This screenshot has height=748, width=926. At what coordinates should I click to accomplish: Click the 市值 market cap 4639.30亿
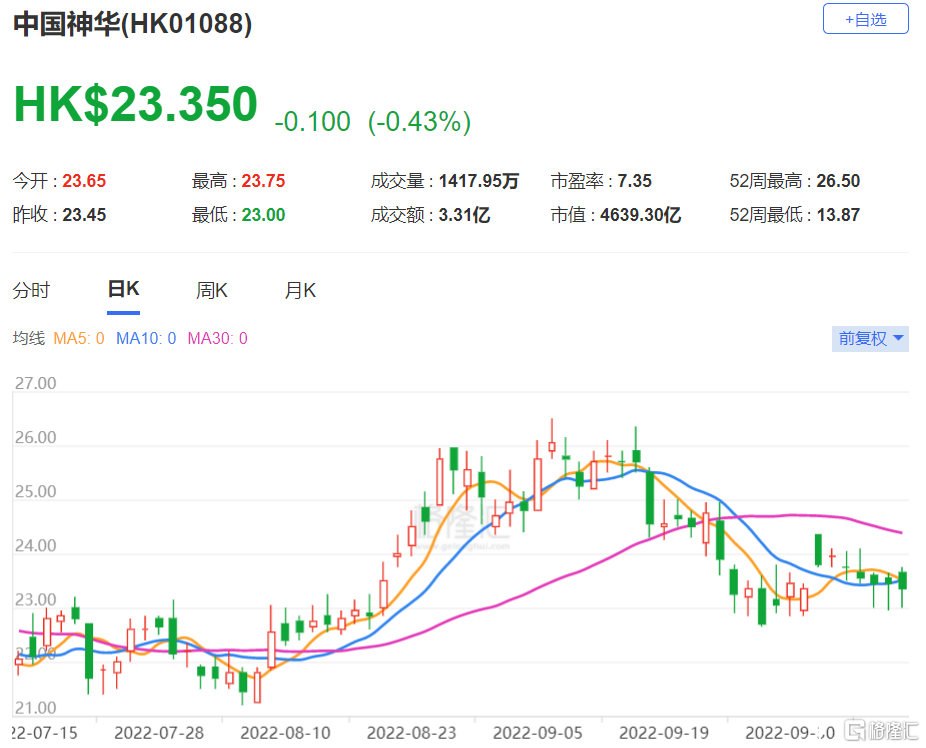click(x=641, y=215)
